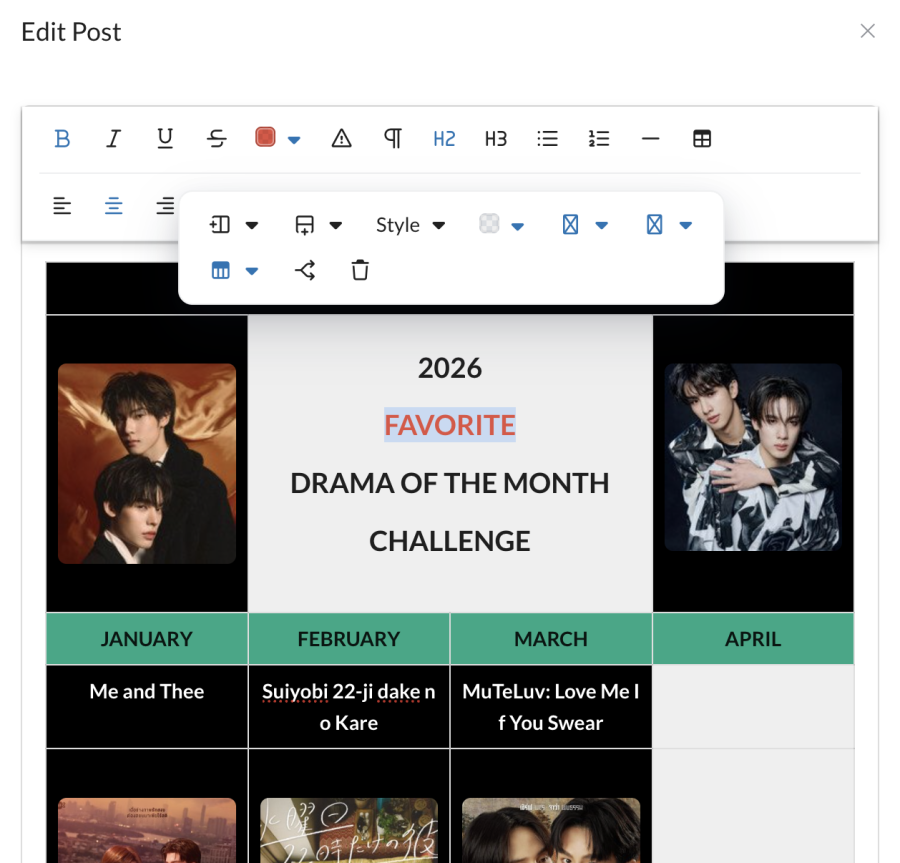The height and width of the screenshot is (863, 900).
Task: Toggle bold formatting
Action: tap(62, 139)
